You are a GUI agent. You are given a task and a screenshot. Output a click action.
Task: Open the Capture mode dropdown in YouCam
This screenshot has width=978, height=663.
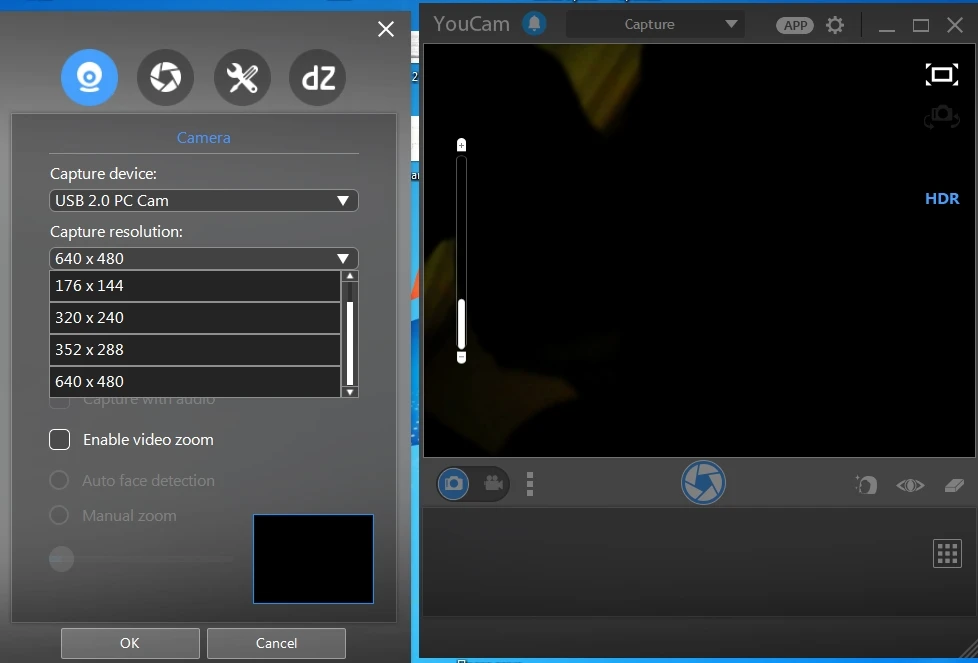pyautogui.click(x=655, y=24)
